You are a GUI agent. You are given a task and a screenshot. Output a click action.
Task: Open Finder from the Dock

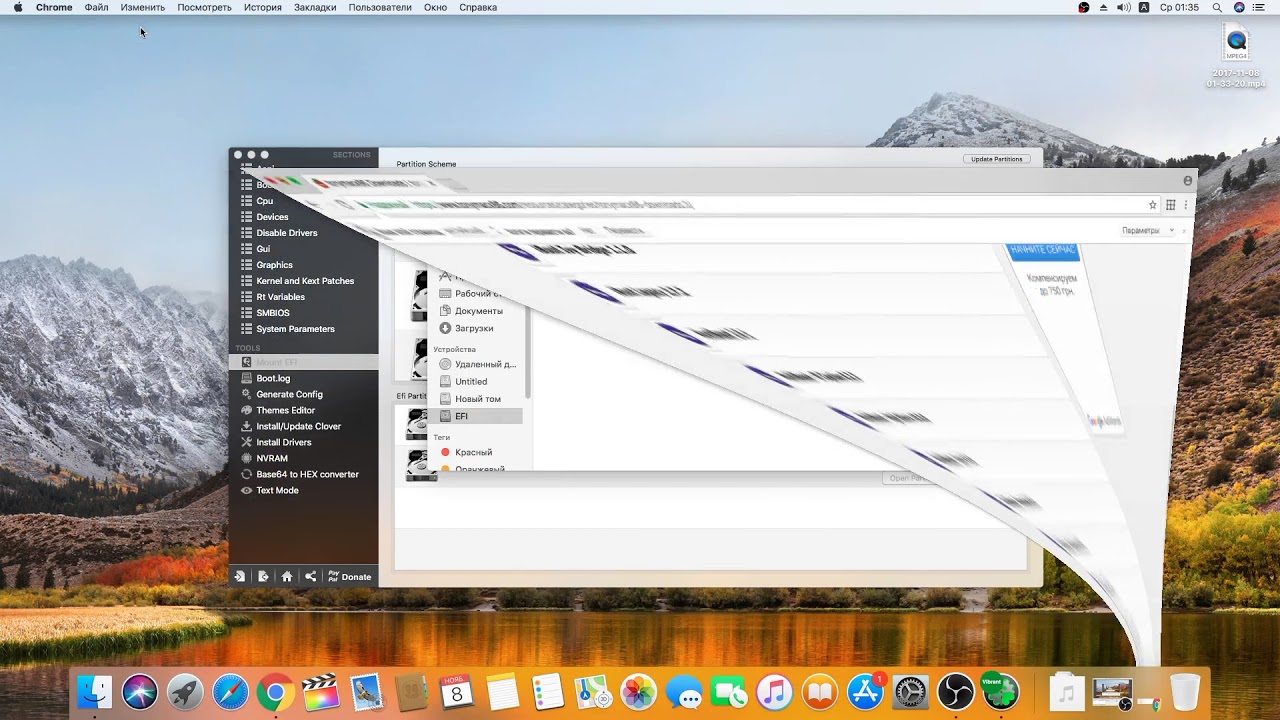95,691
